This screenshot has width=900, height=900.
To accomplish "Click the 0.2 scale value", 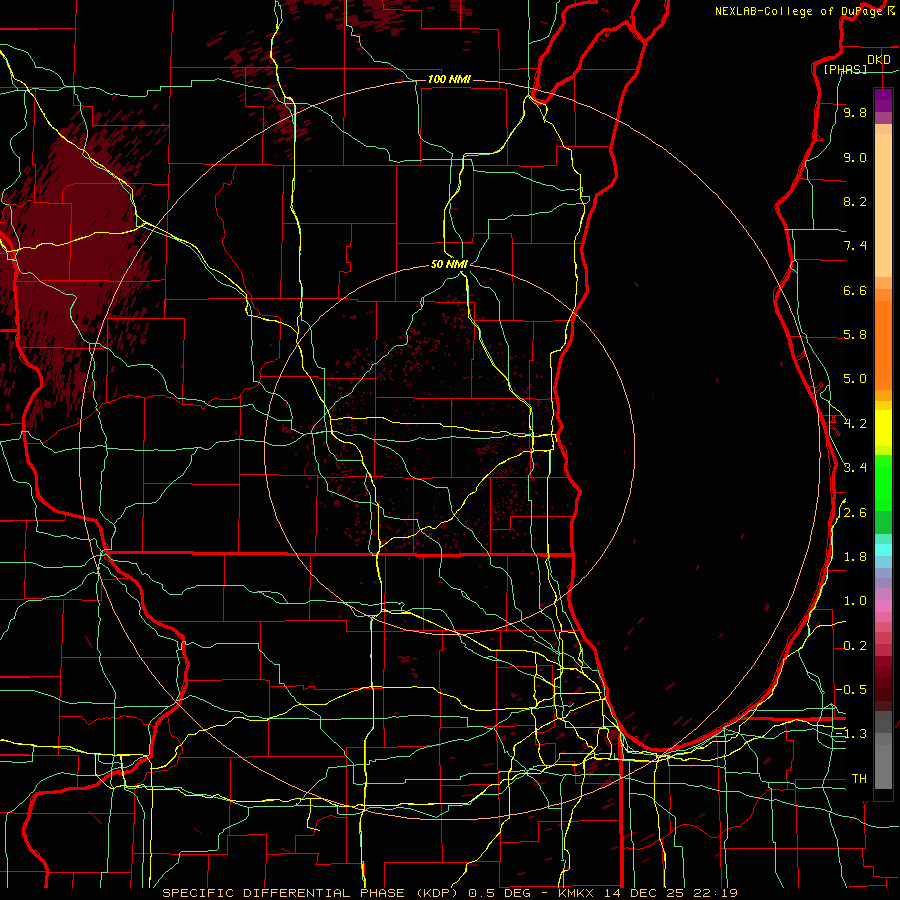I will pyautogui.click(x=855, y=646).
